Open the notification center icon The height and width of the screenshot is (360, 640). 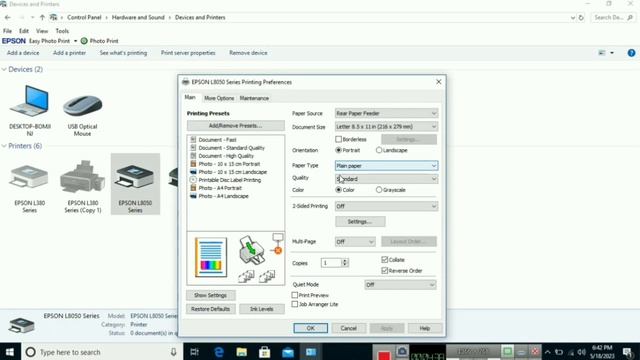628,352
